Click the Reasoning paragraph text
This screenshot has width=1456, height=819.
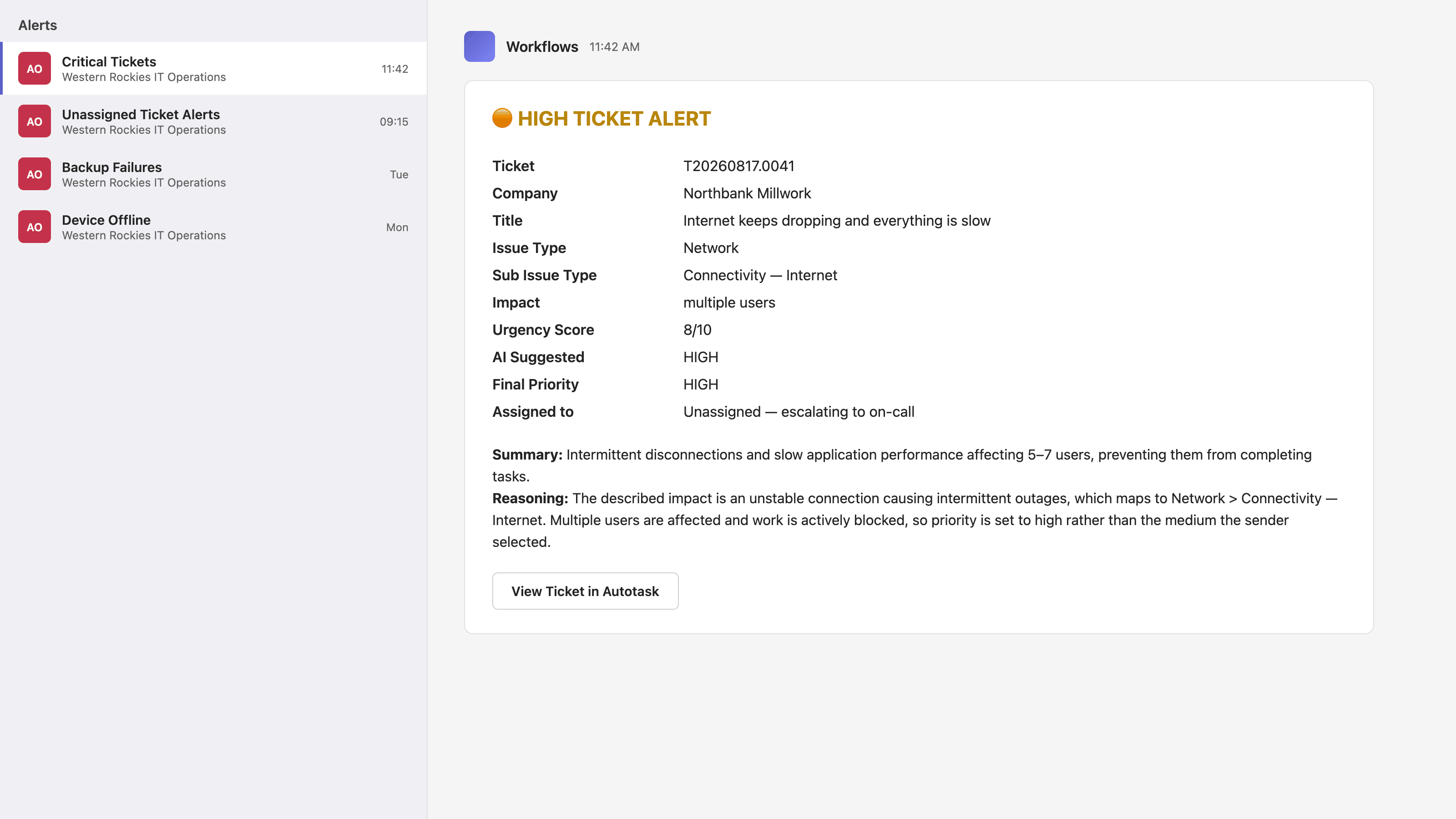click(915, 520)
